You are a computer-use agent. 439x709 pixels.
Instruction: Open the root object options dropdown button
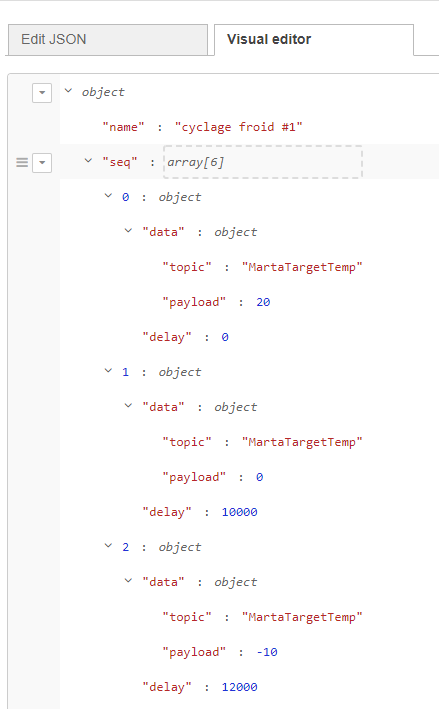[42, 93]
